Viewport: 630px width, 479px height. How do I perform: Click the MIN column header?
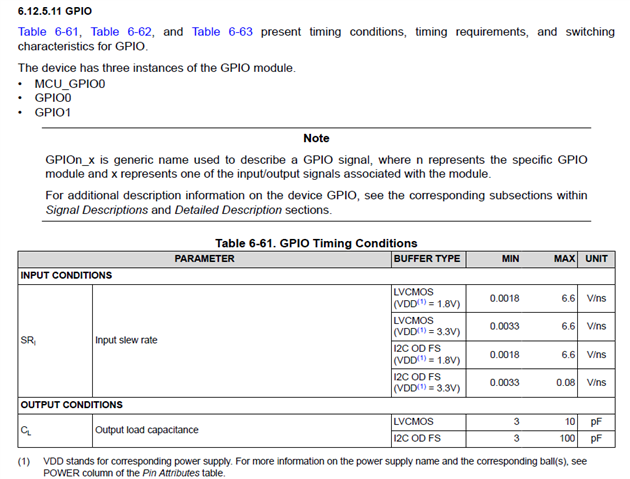click(x=510, y=259)
